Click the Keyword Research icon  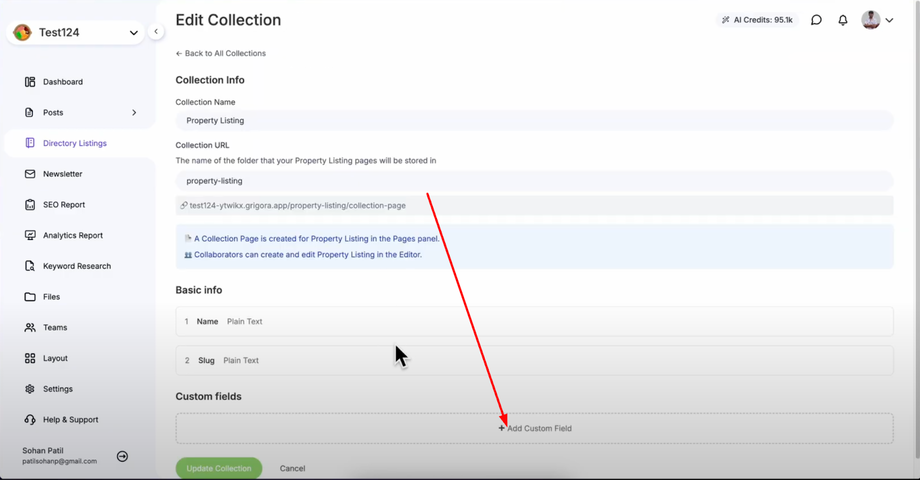click(30, 266)
